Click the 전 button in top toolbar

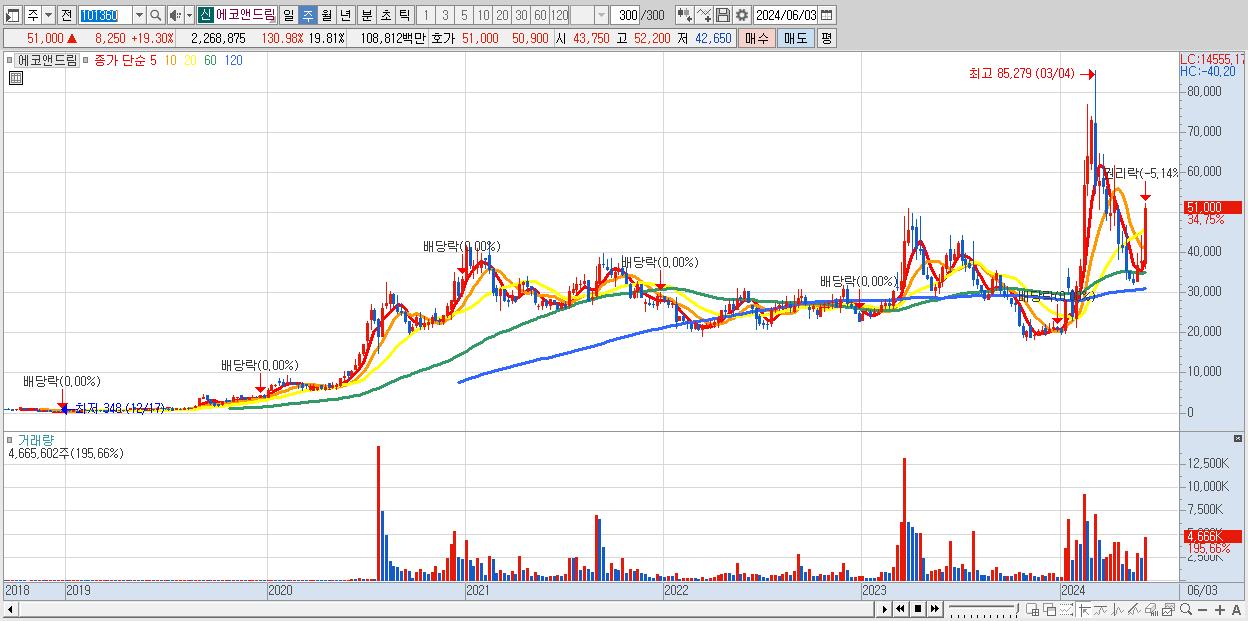66,15
